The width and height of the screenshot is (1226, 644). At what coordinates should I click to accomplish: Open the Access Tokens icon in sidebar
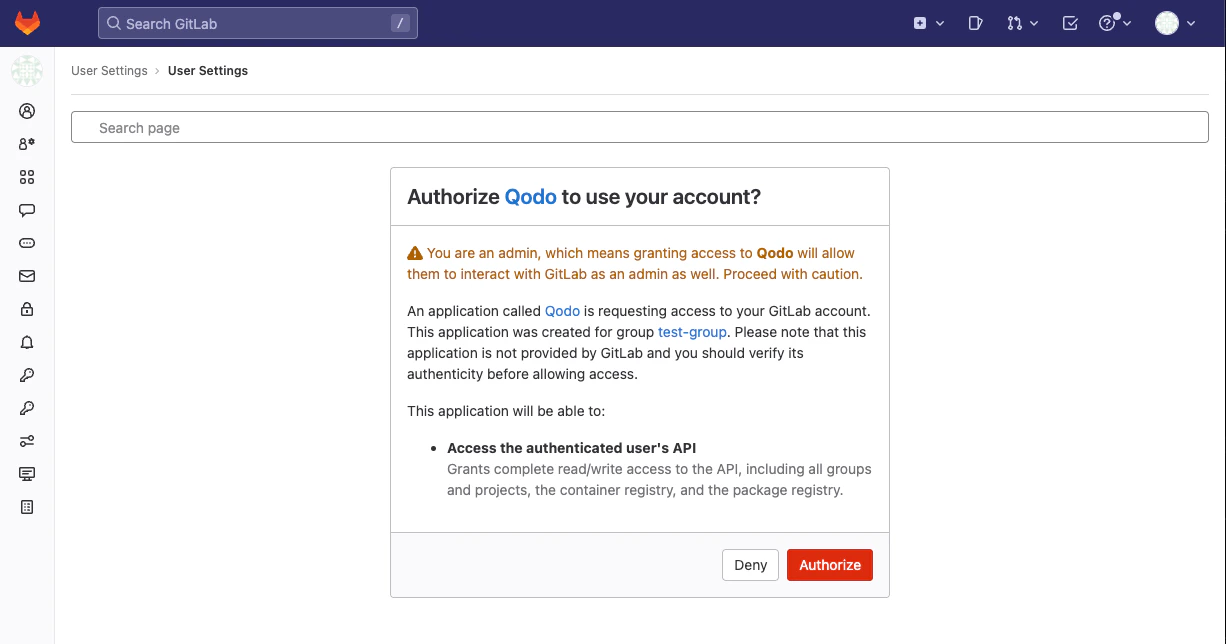point(27,243)
